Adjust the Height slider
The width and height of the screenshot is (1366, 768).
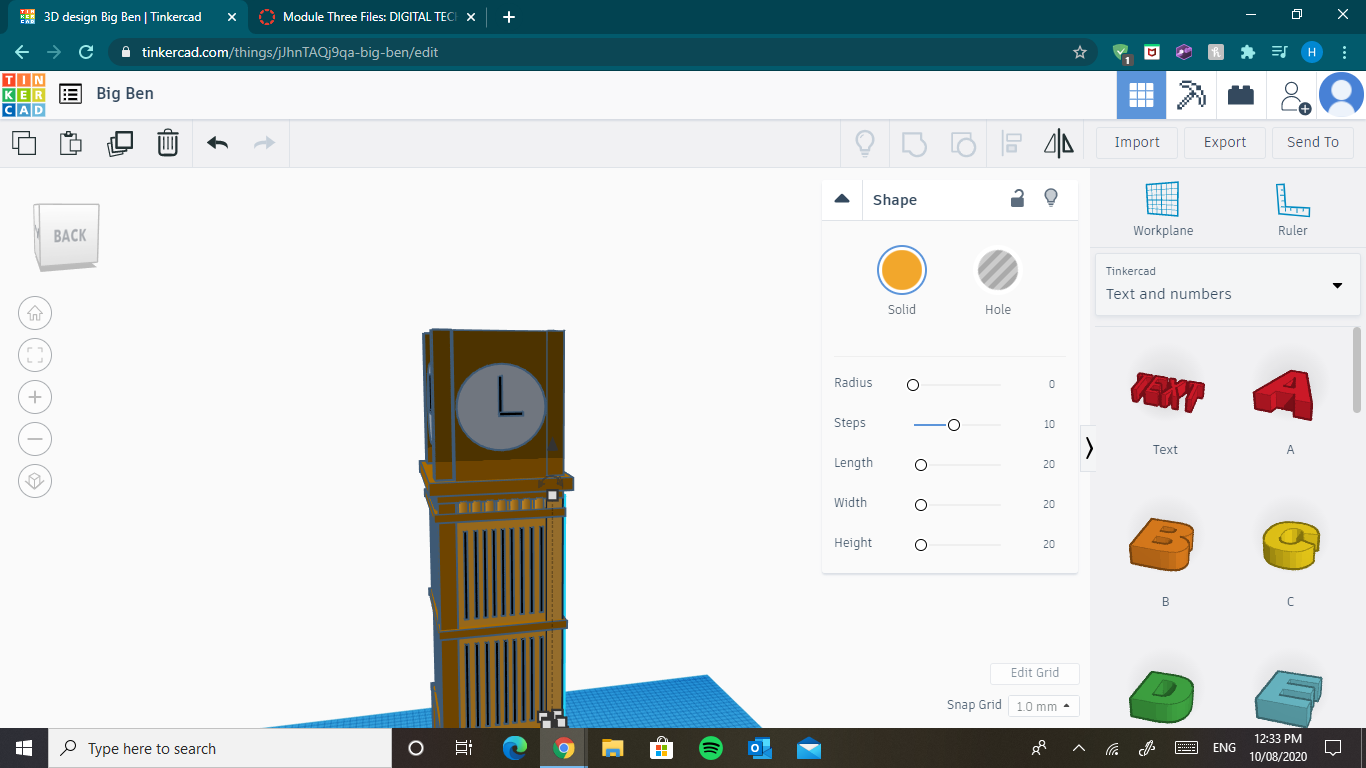921,545
